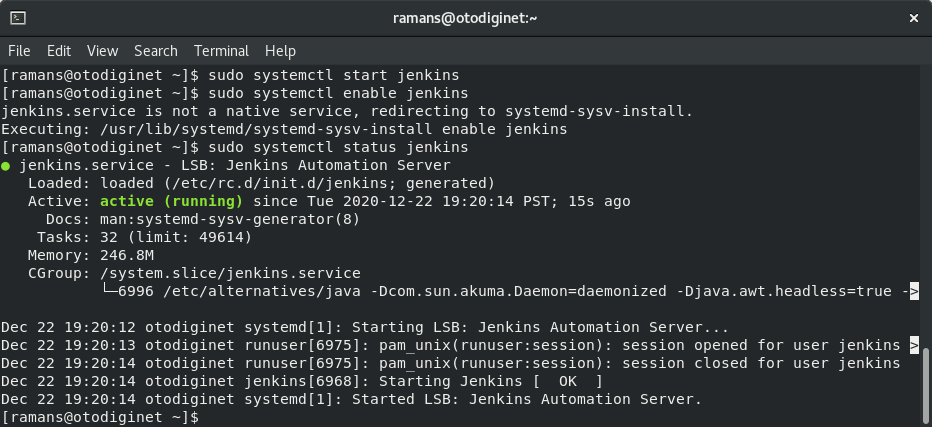Screen dimensions: 932x427
Task: Click the 'session closed for user jenkins' log line
Action: tap(451, 363)
